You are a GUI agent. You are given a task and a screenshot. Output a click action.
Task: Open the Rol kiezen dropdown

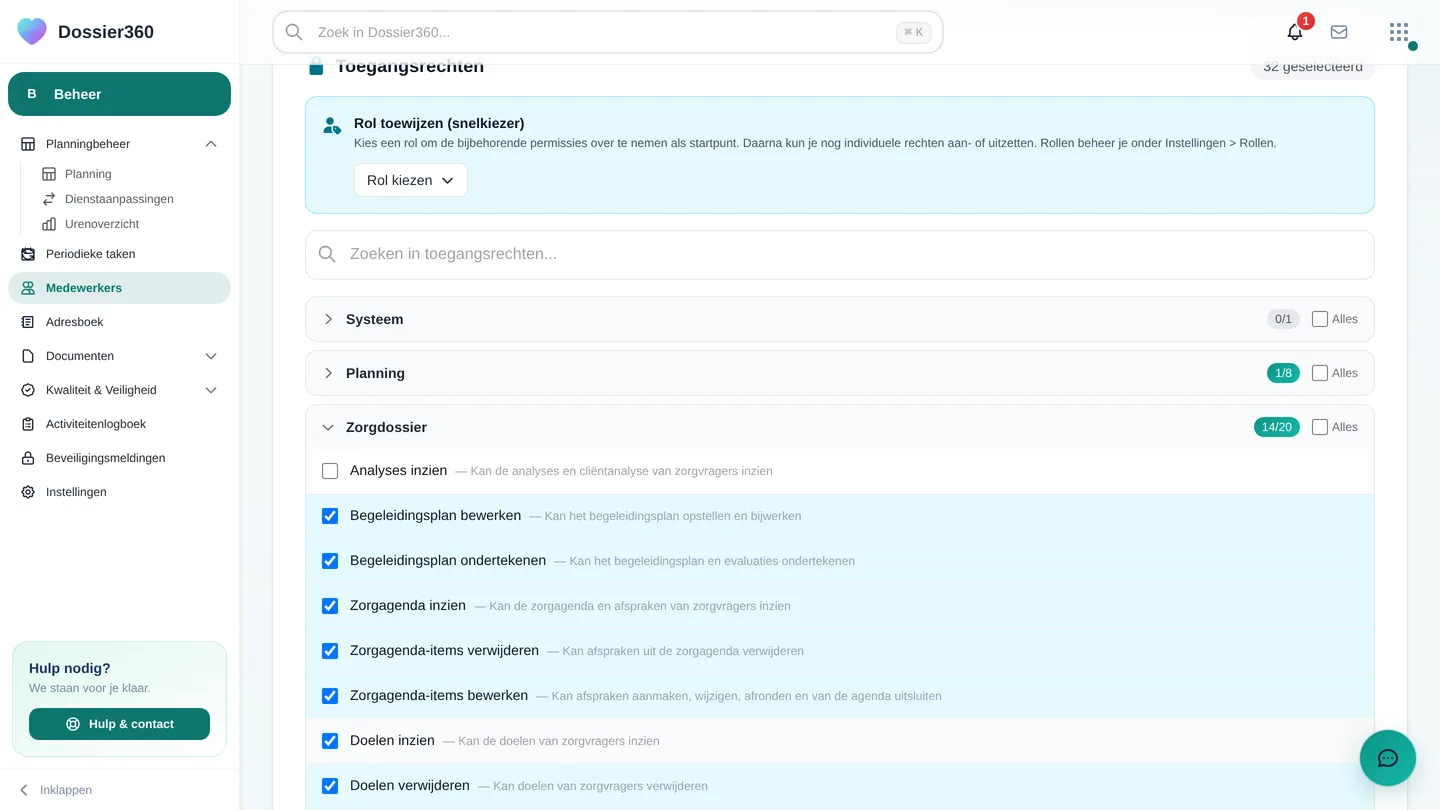(411, 180)
